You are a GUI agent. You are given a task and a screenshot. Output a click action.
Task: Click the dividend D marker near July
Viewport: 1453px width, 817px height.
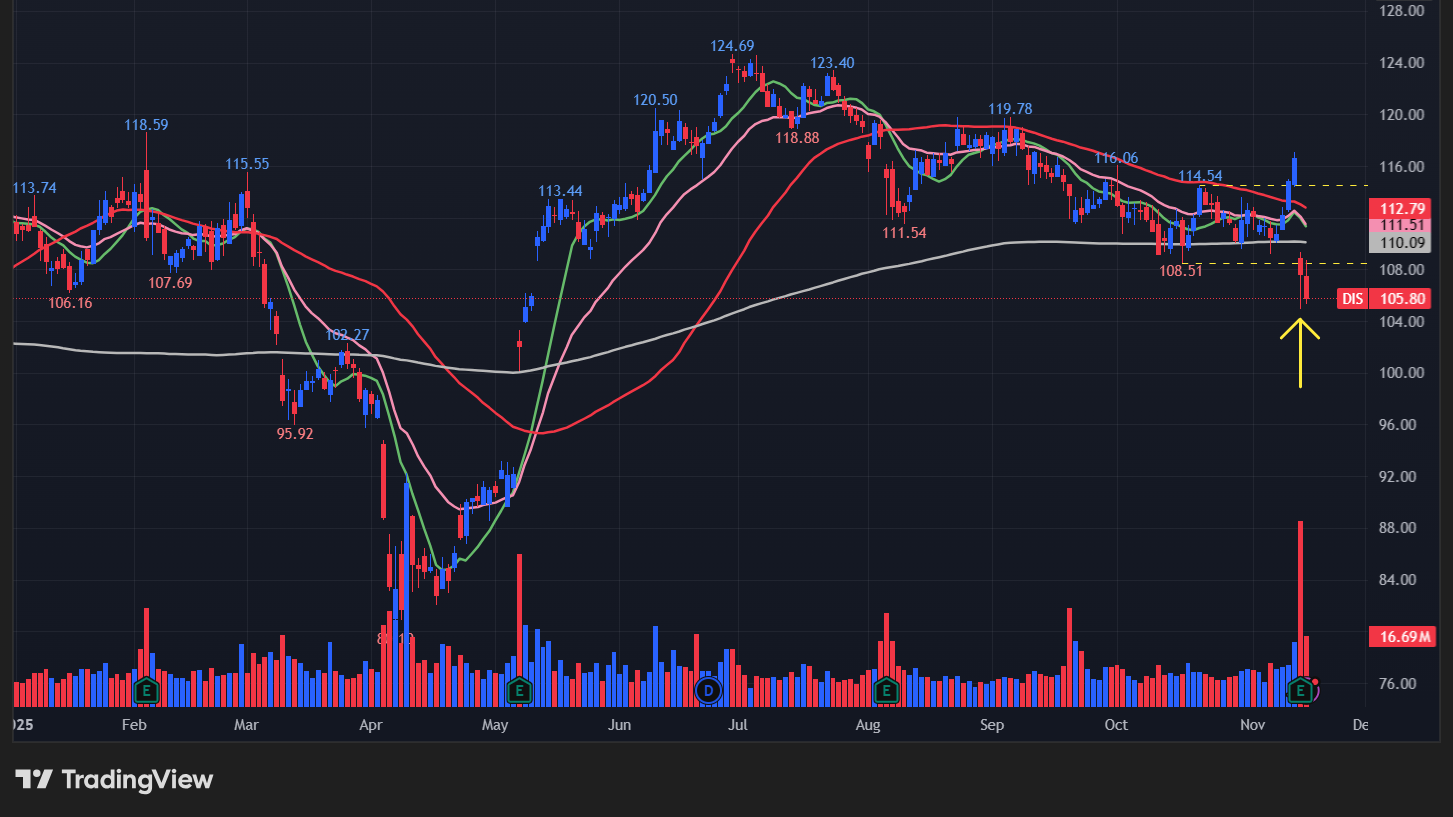[709, 689]
